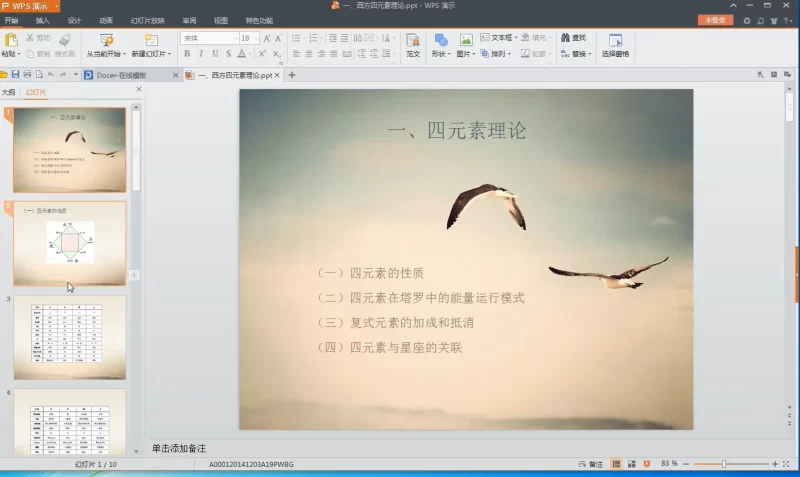The image size is (800, 477).
Task: Click the 未登录 login button
Action: 715,20
